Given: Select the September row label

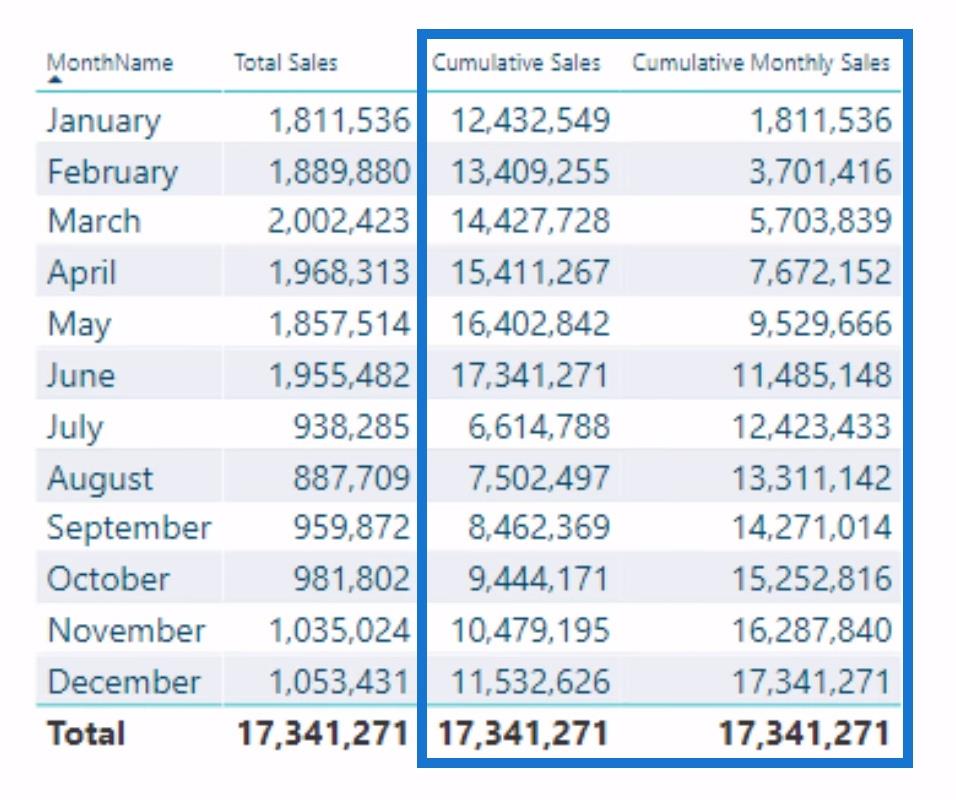Looking at the screenshot, I should [x=129, y=528].
